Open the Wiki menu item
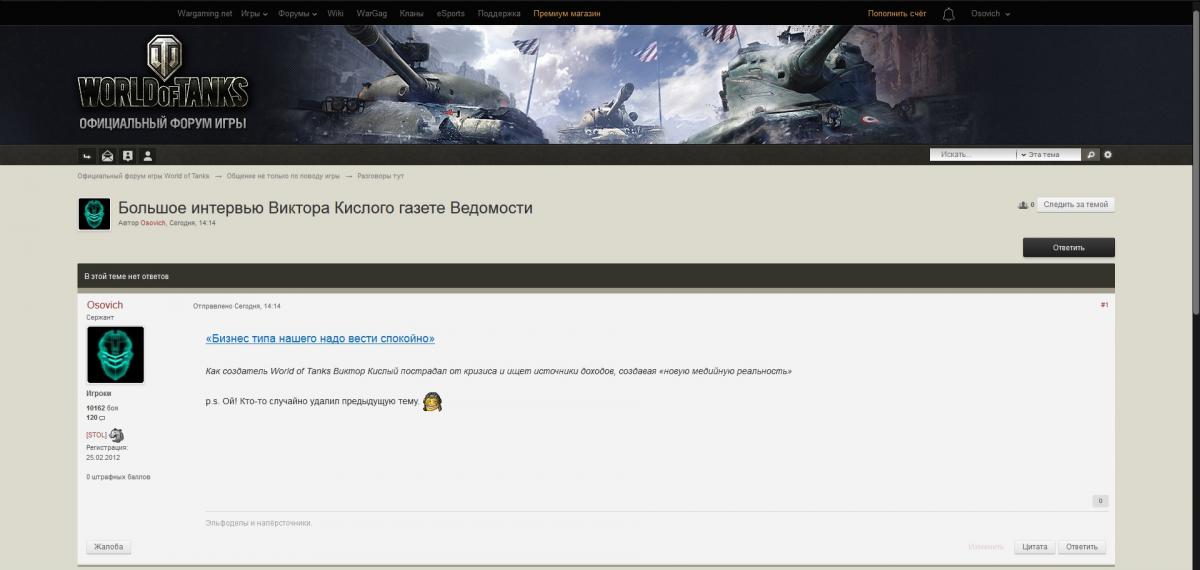This screenshot has width=1200, height=570. 335,14
